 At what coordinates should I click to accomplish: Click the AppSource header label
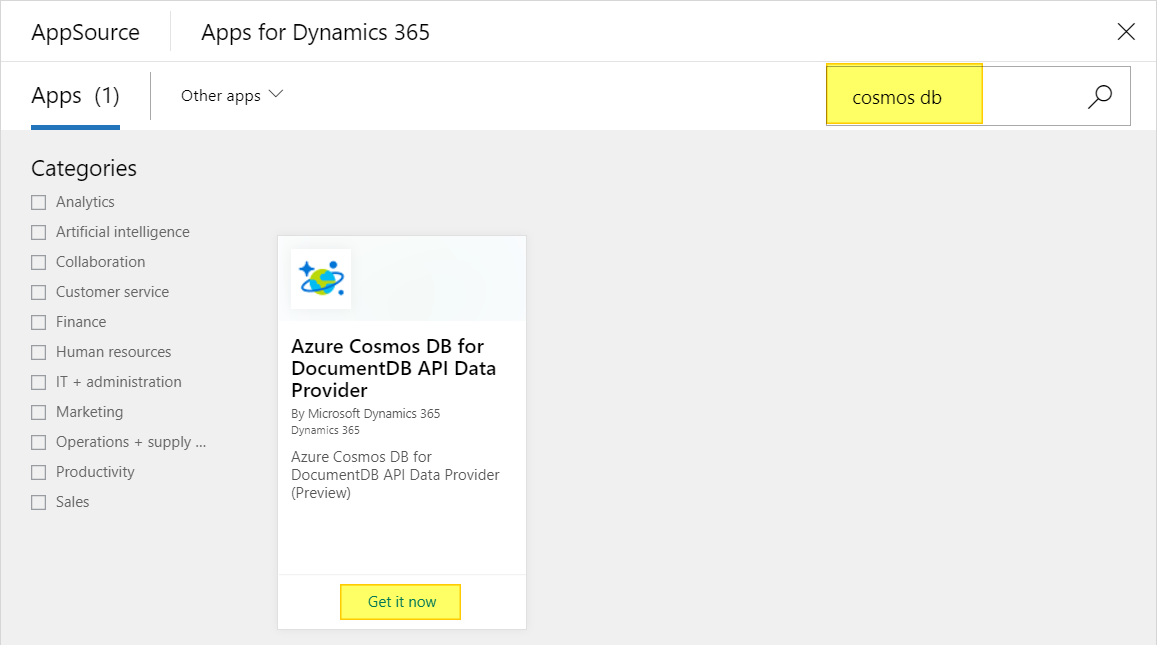coord(86,32)
